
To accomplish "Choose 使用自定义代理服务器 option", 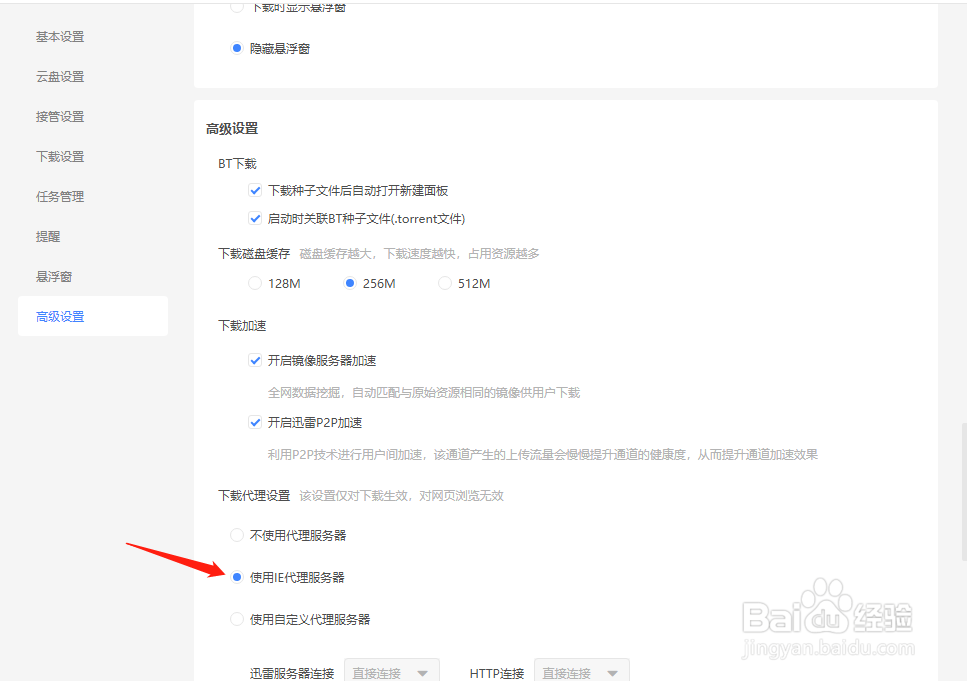I will click(236, 619).
